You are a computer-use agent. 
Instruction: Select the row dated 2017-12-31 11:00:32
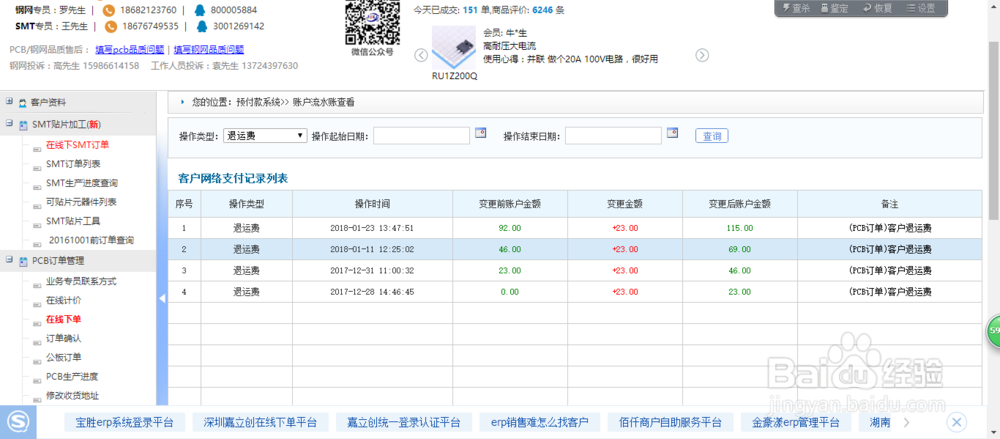pyautogui.click(x=575, y=271)
